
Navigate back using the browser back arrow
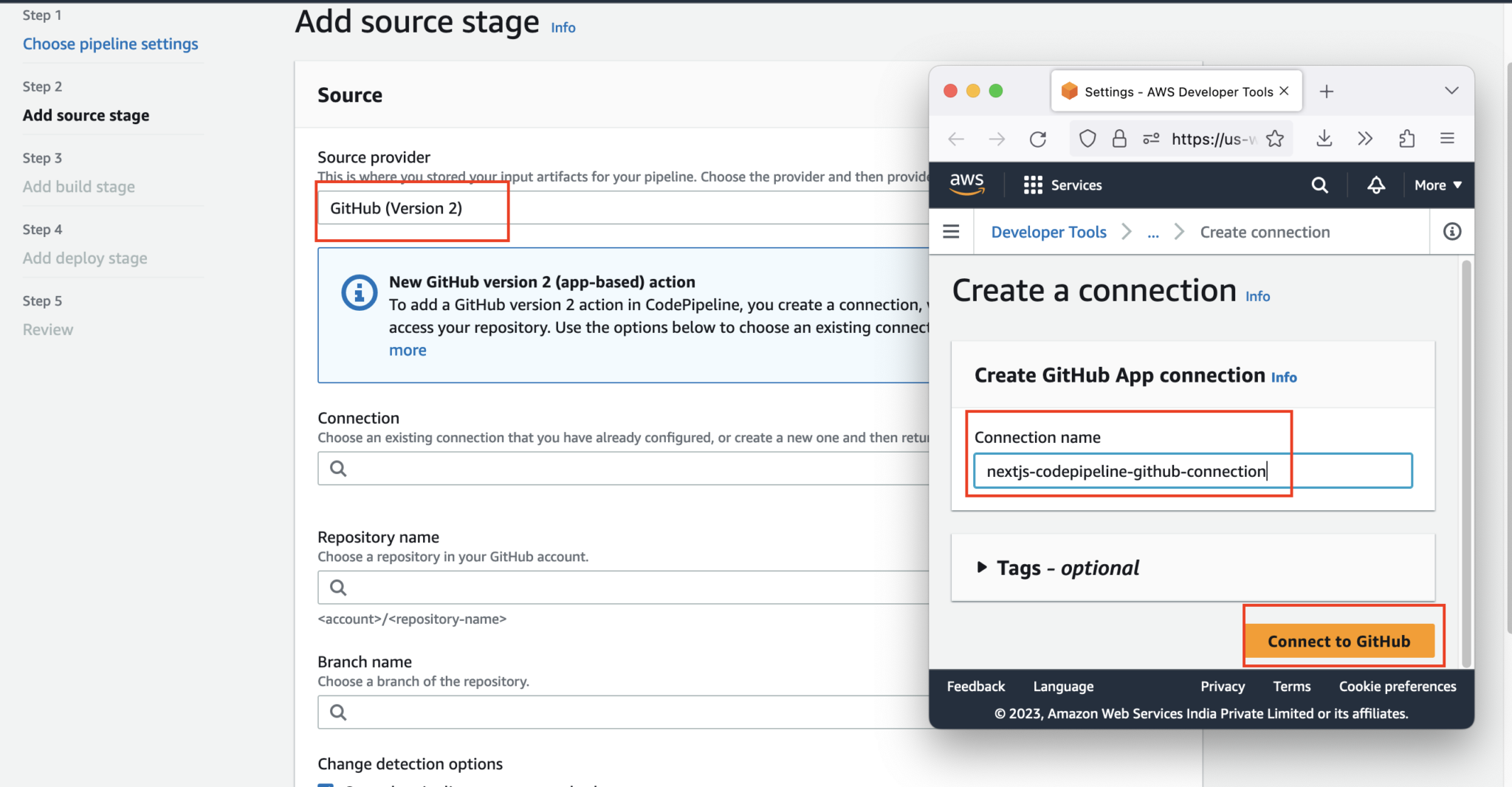tap(956, 139)
